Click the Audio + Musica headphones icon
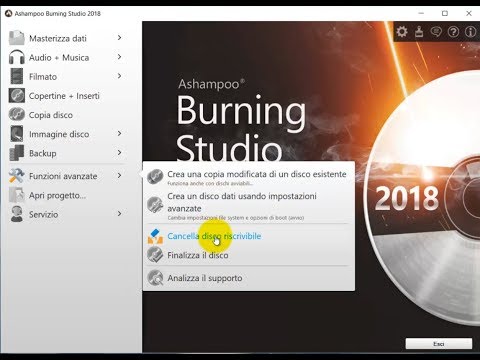The width and height of the screenshot is (480, 360). pos(16,57)
